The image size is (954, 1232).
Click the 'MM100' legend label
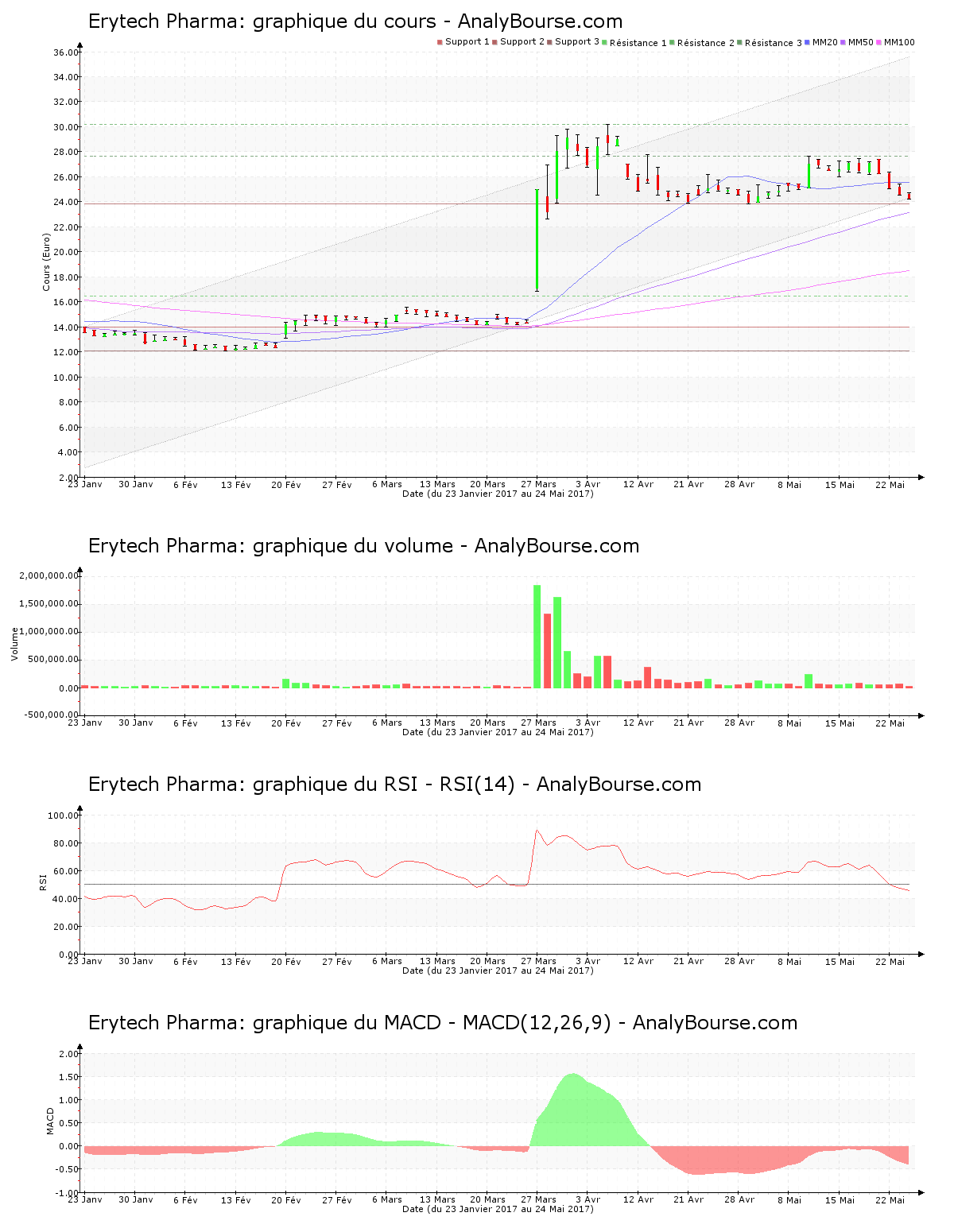pos(899,42)
